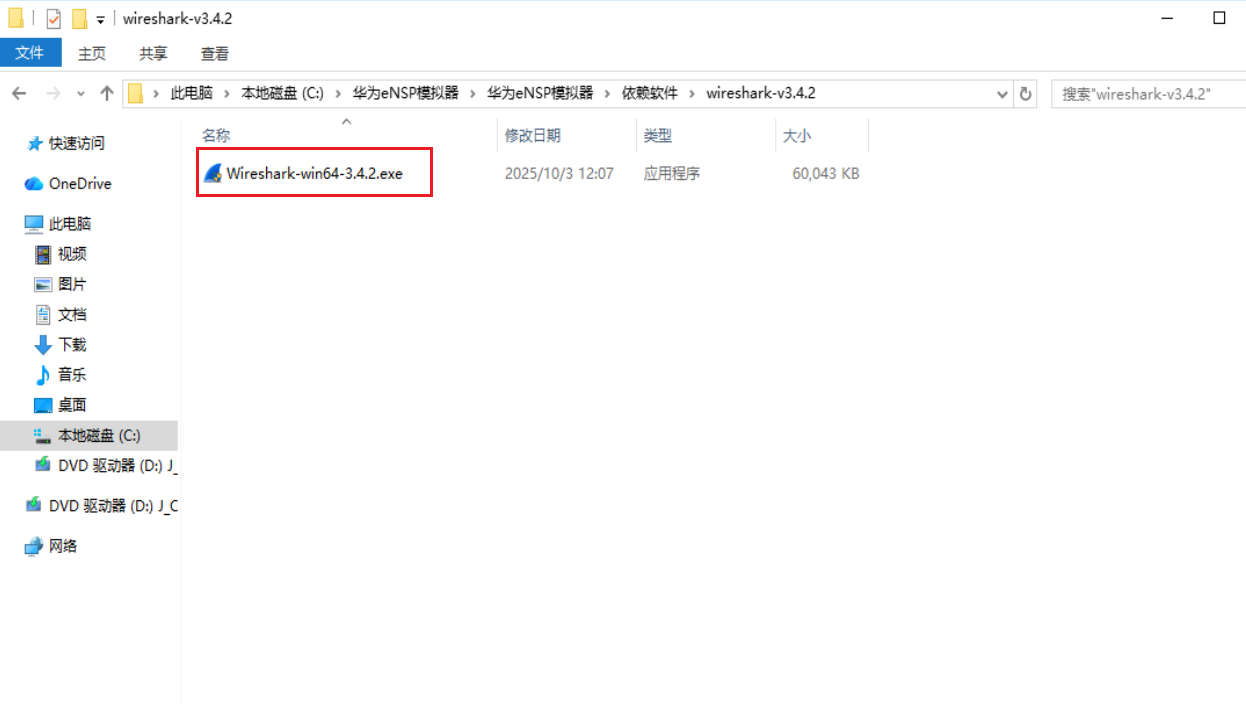
Task: Go back with the left arrow
Action: [x=19, y=93]
